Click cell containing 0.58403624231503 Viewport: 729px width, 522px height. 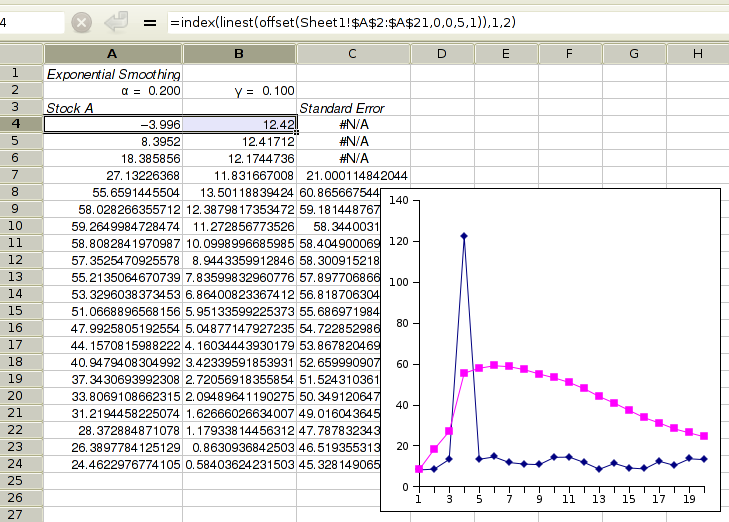pos(239,464)
